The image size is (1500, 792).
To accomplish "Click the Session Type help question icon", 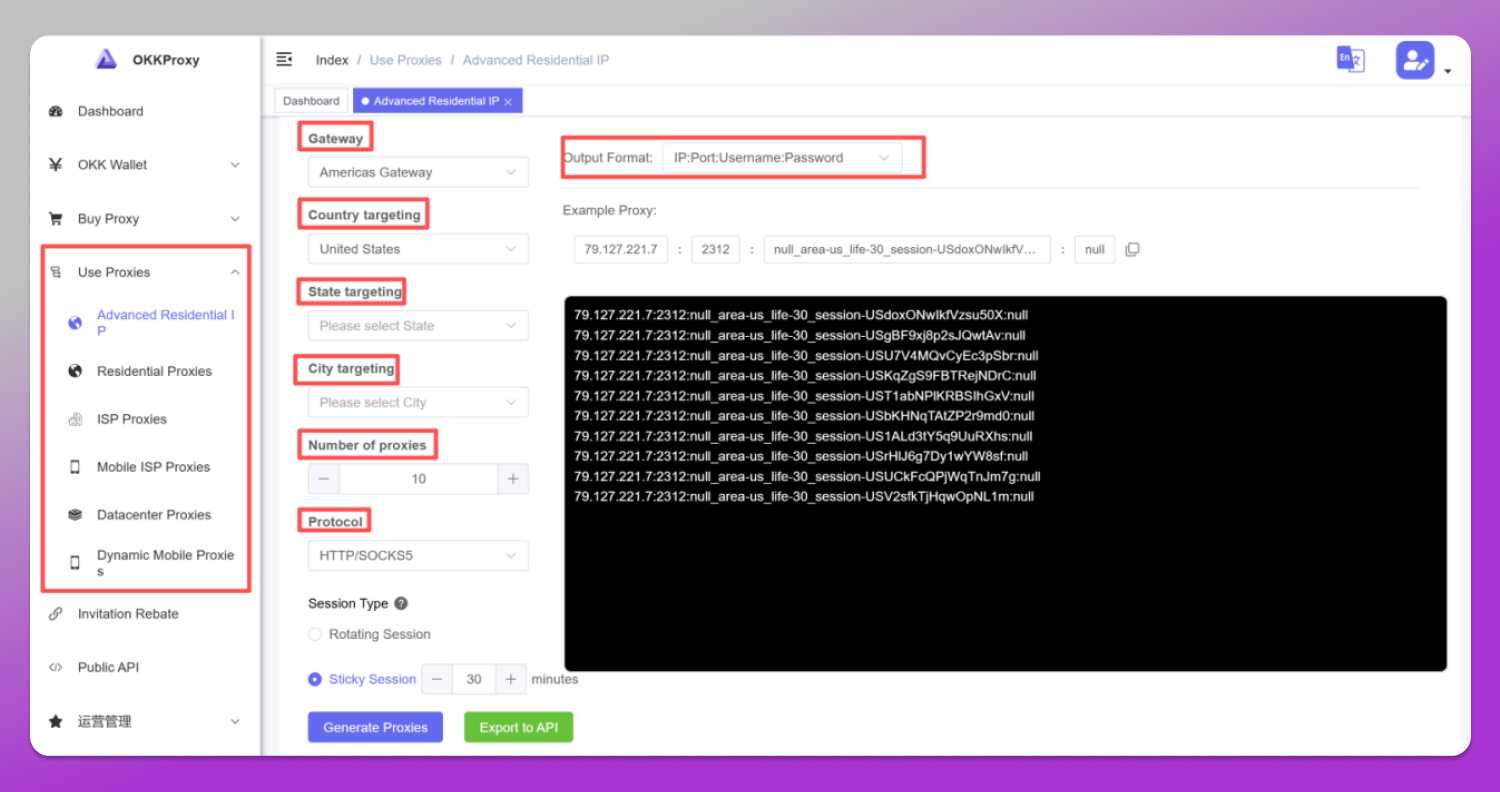I will point(401,603).
